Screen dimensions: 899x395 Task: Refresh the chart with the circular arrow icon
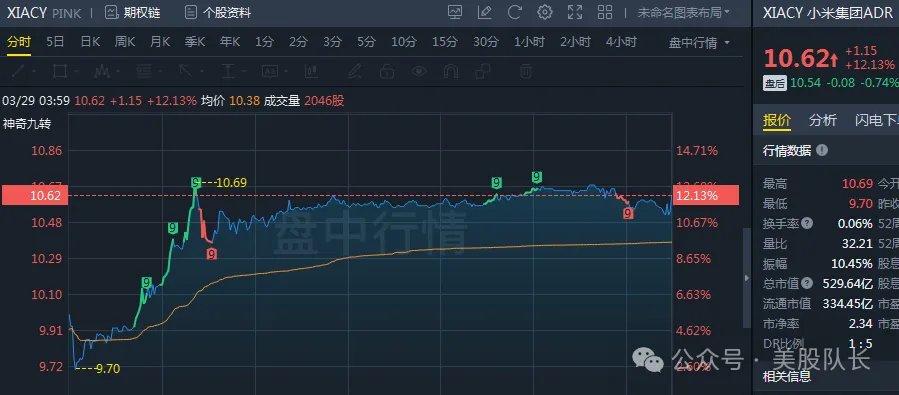pyautogui.click(x=515, y=12)
